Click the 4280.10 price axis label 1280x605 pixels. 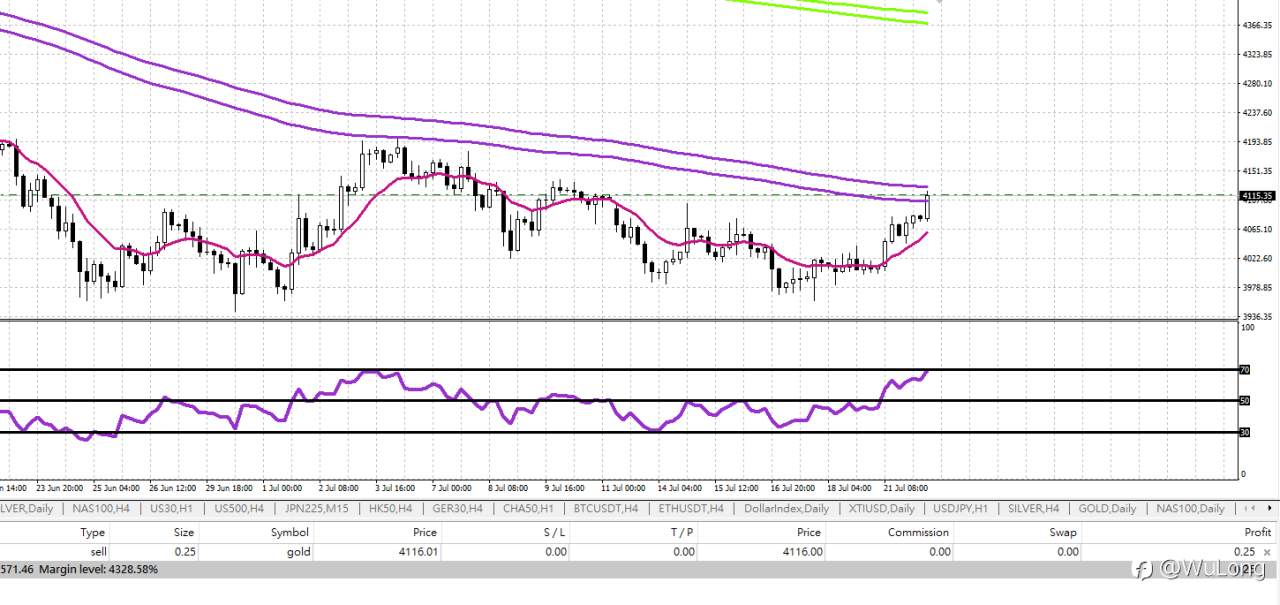[1257, 84]
